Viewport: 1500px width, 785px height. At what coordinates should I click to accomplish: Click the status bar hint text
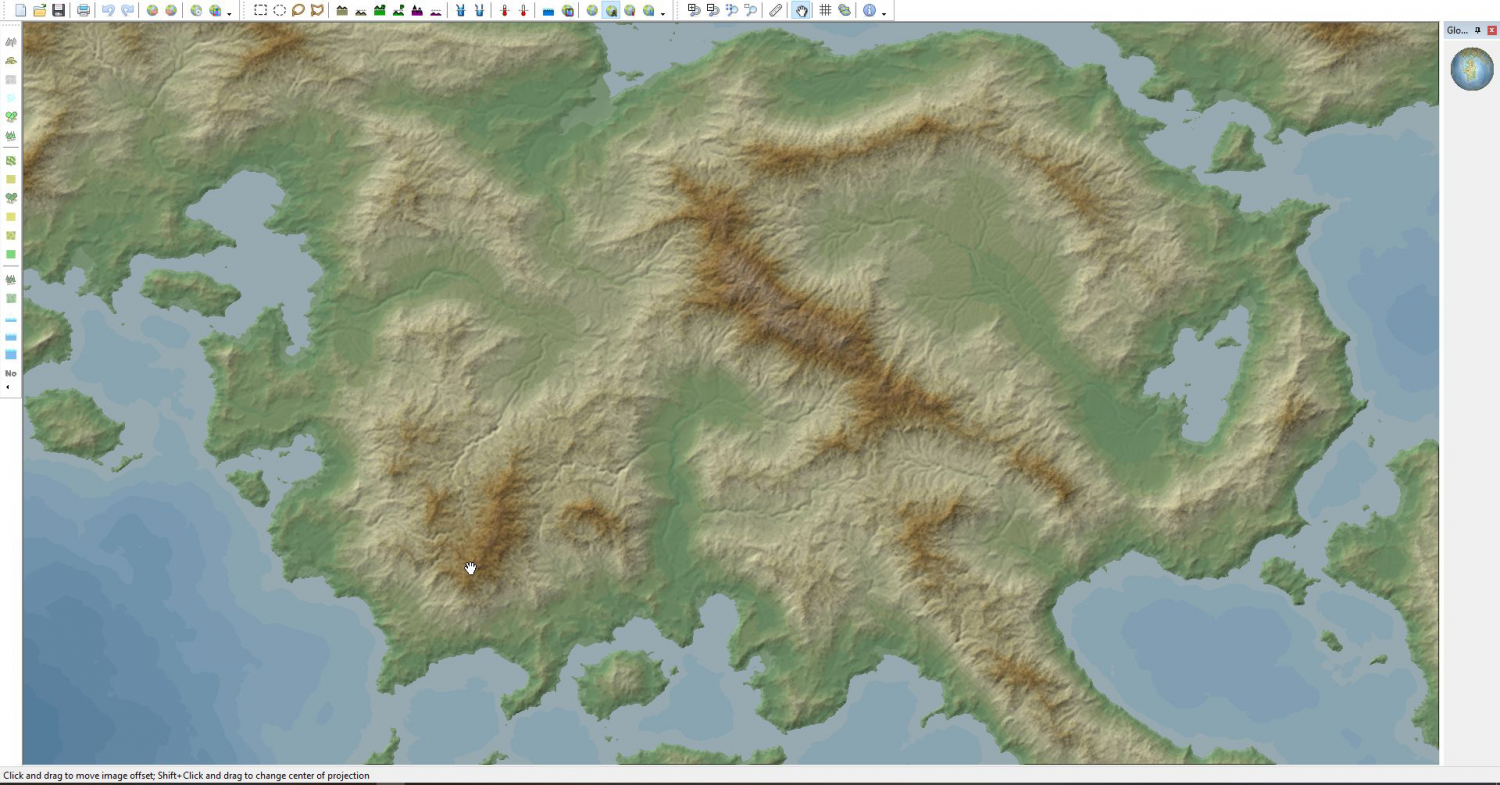186,776
